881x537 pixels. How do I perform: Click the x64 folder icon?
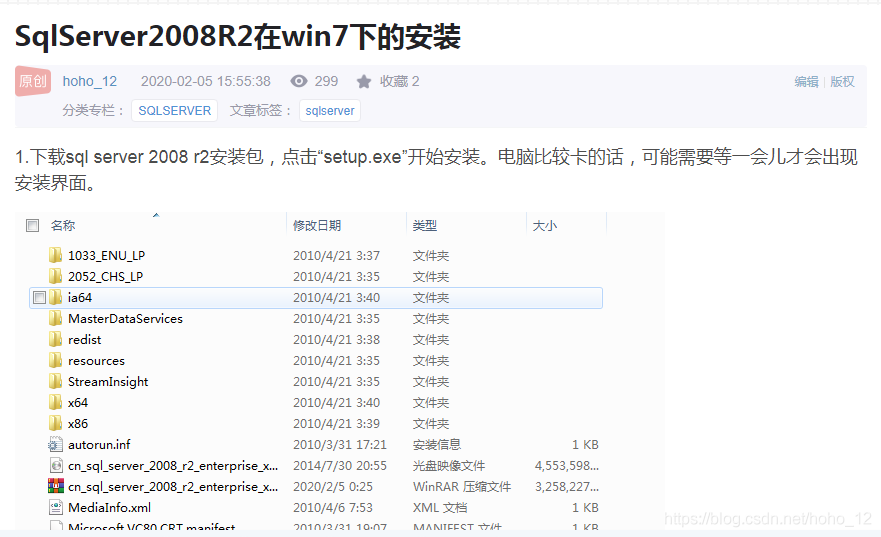(55, 403)
